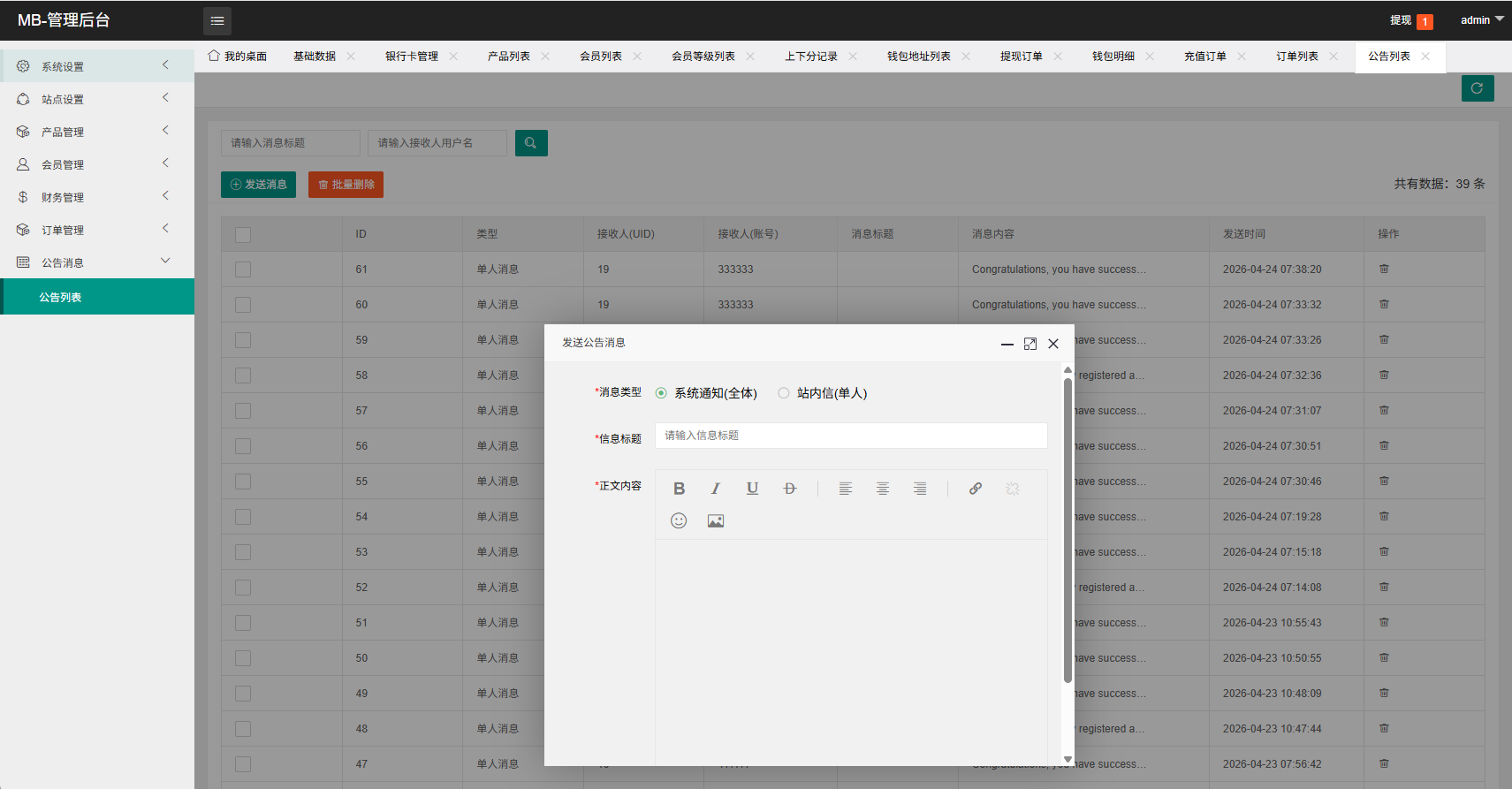The image size is (1512, 789).
Task: Insert a hyperlink in the editor
Action: coord(976,489)
